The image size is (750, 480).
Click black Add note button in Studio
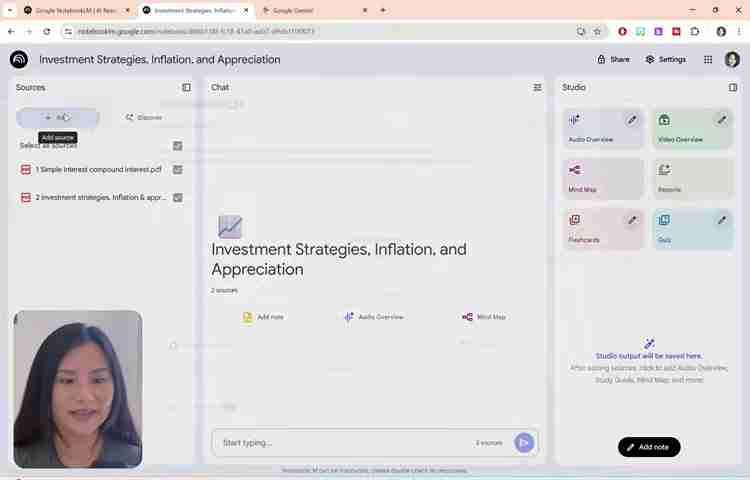pyautogui.click(x=649, y=447)
